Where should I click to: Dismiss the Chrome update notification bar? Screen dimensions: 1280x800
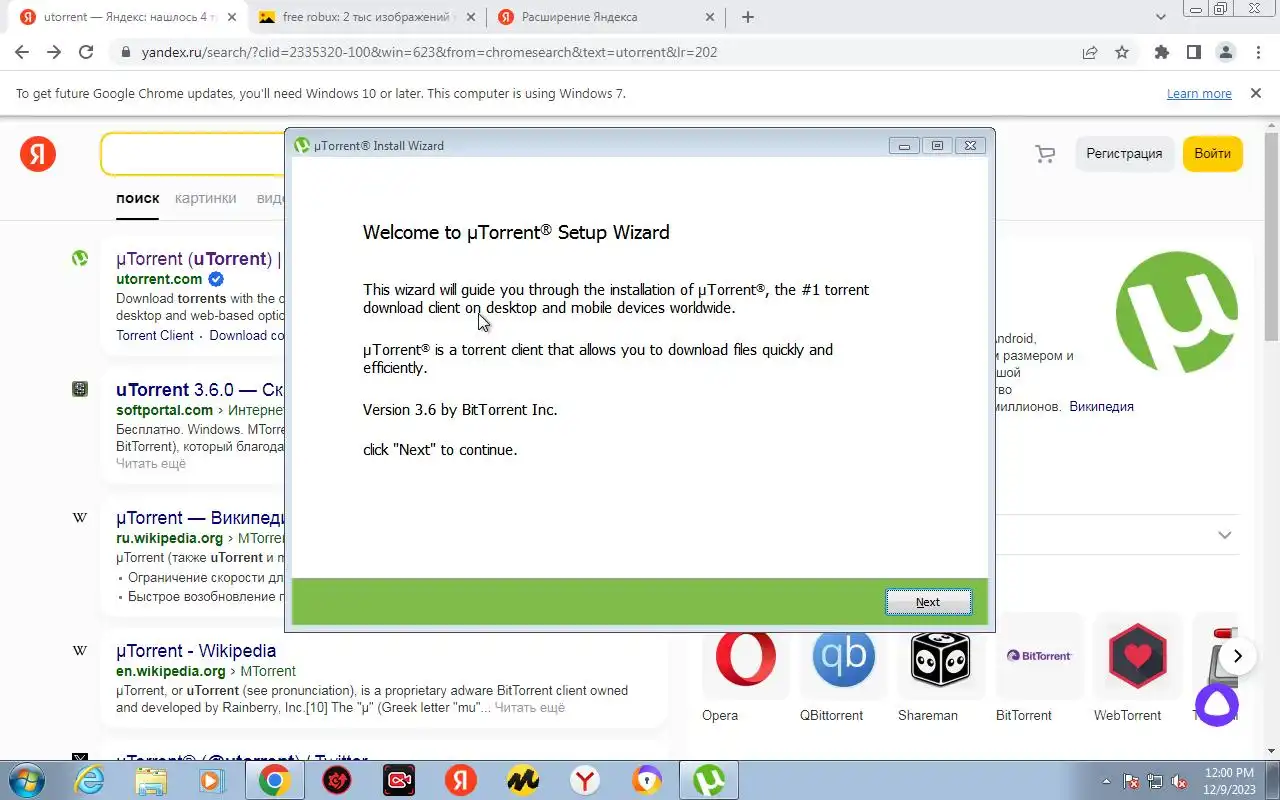[1256, 93]
